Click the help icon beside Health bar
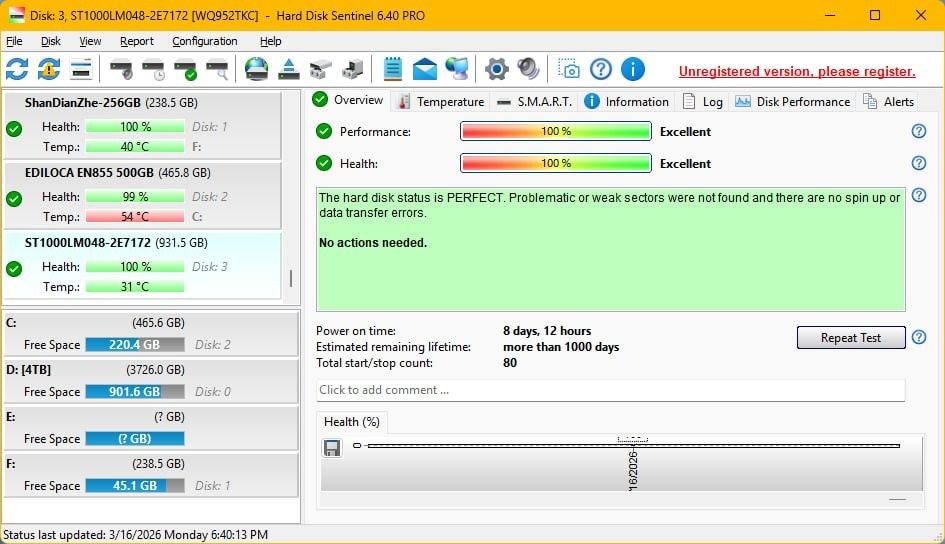 (918, 163)
